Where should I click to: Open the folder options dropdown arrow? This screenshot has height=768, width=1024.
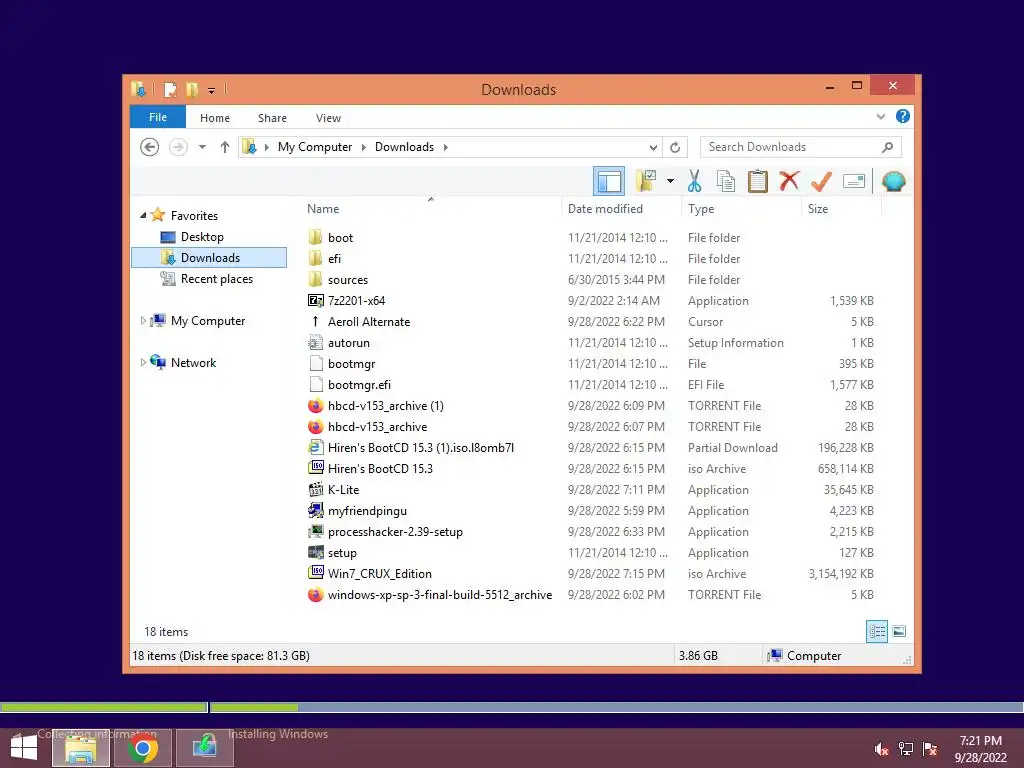(670, 181)
